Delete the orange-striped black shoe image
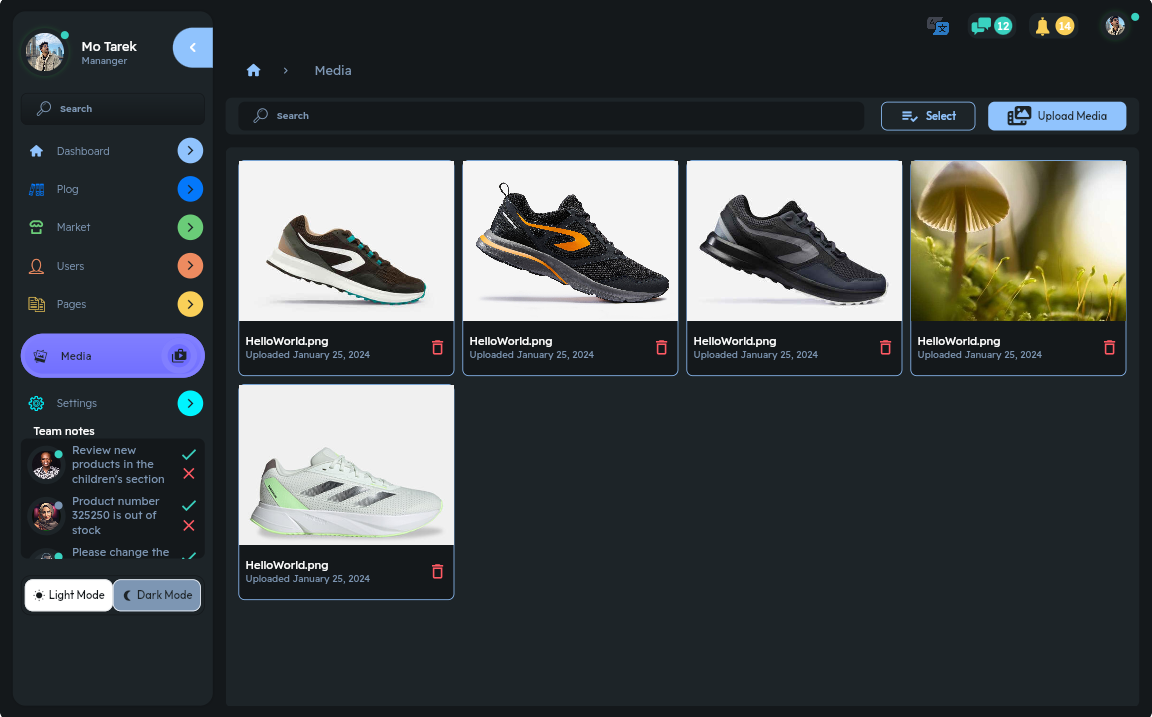The height and width of the screenshot is (717, 1152). pos(661,347)
